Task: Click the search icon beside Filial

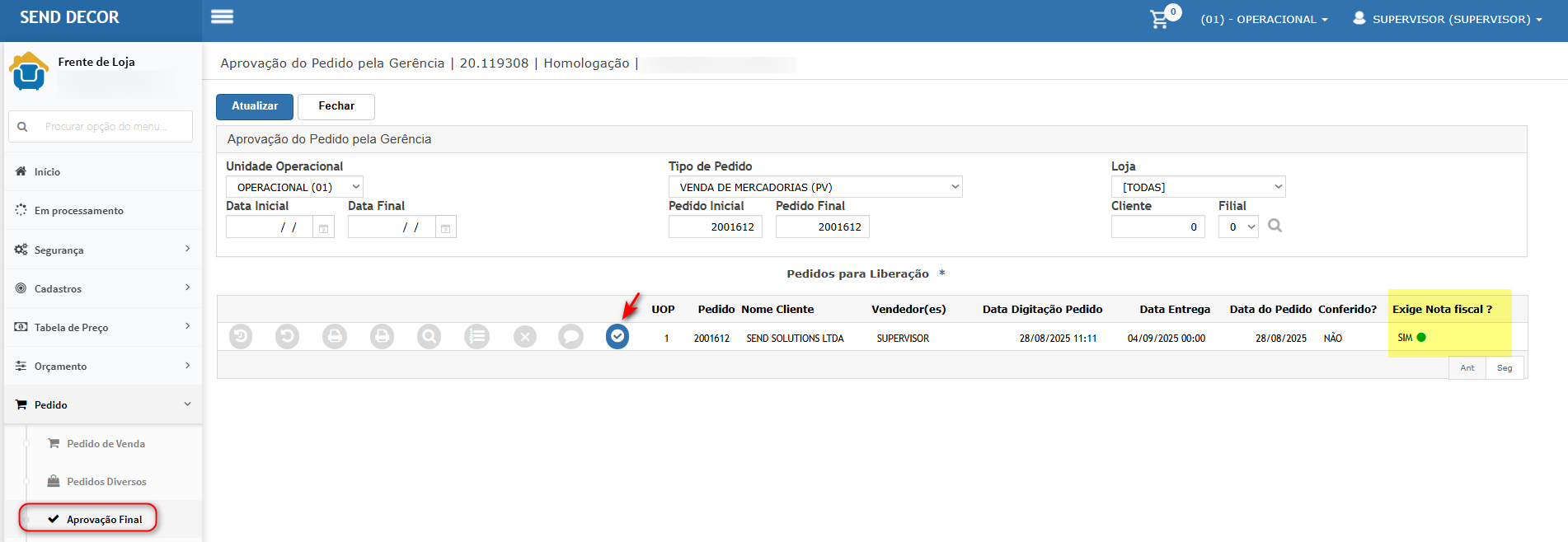Action: [x=1275, y=226]
